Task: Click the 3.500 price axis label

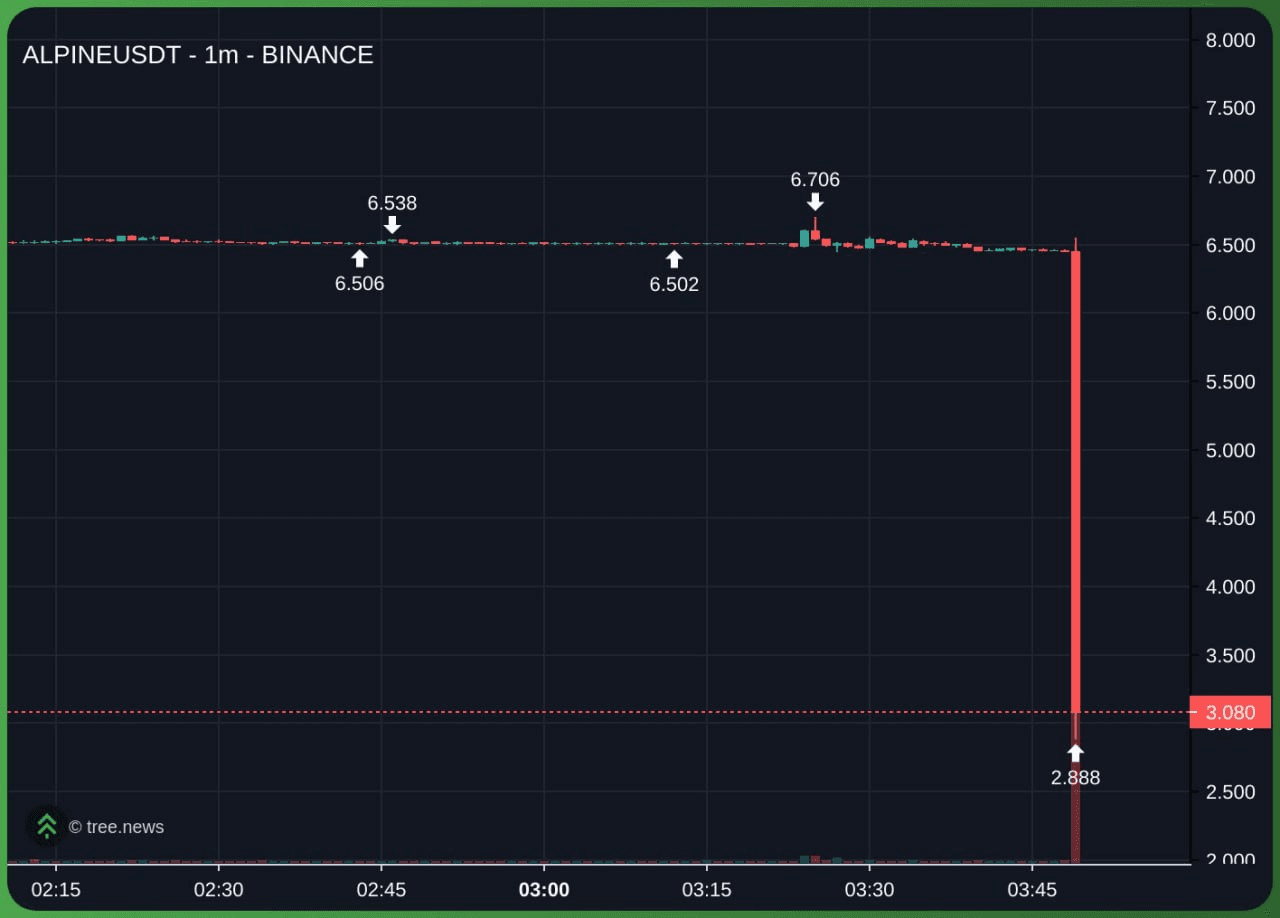Action: pyautogui.click(x=1230, y=655)
